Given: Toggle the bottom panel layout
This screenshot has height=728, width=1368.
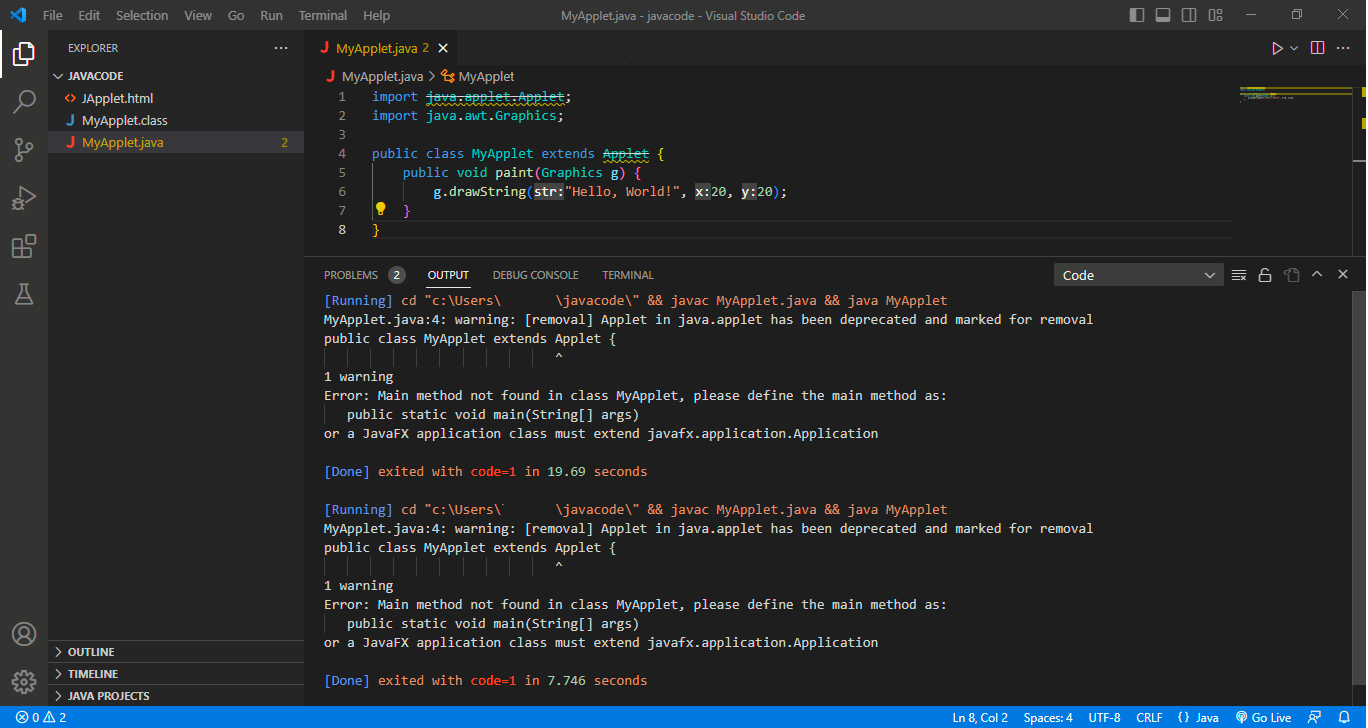Looking at the screenshot, I should tap(1163, 15).
